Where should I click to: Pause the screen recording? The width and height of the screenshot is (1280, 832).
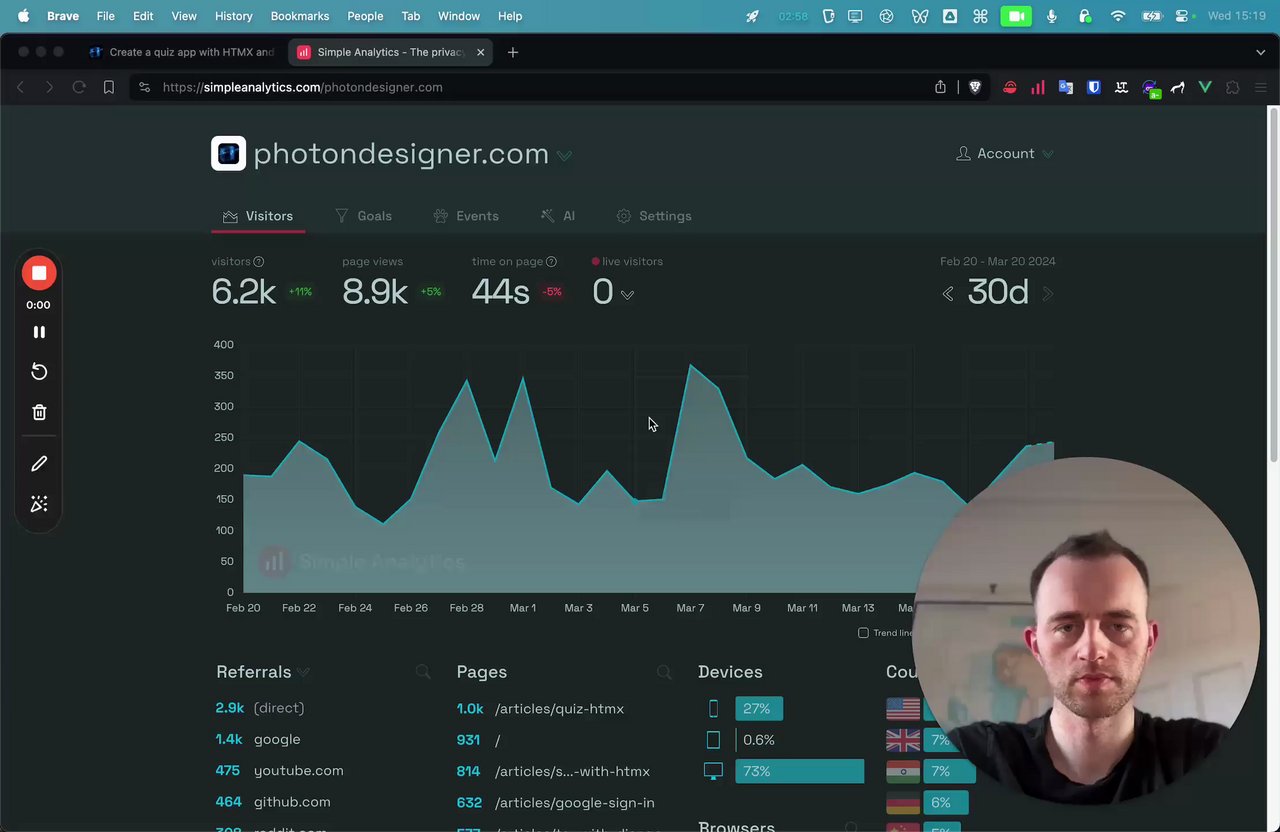coord(39,332)
